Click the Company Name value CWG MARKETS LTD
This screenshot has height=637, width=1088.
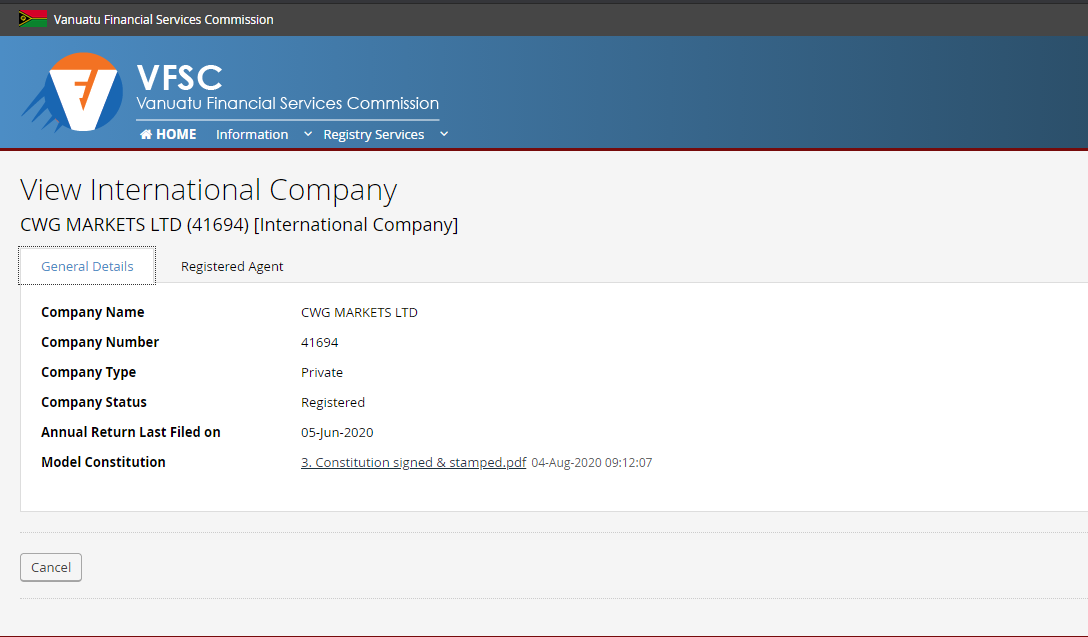click(359, 312)
